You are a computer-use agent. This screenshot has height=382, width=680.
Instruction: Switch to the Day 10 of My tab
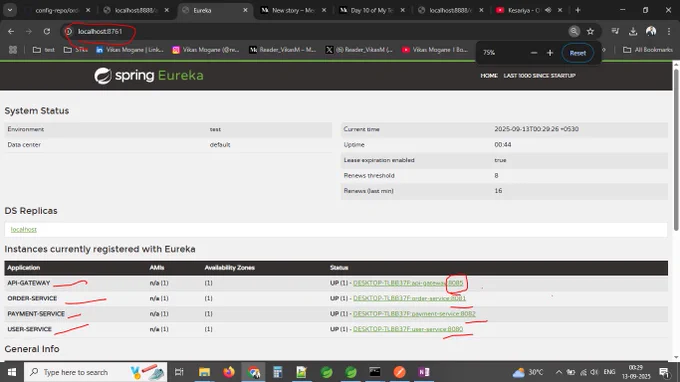click(x=373, y=10)
